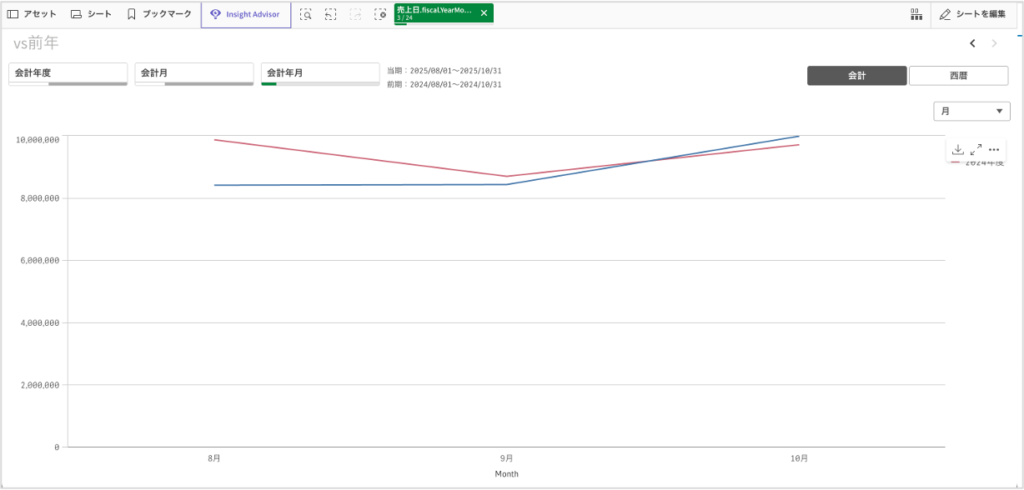Open the シート sheets menu
The image size is (1024, 490).
[x=91, y=14]
